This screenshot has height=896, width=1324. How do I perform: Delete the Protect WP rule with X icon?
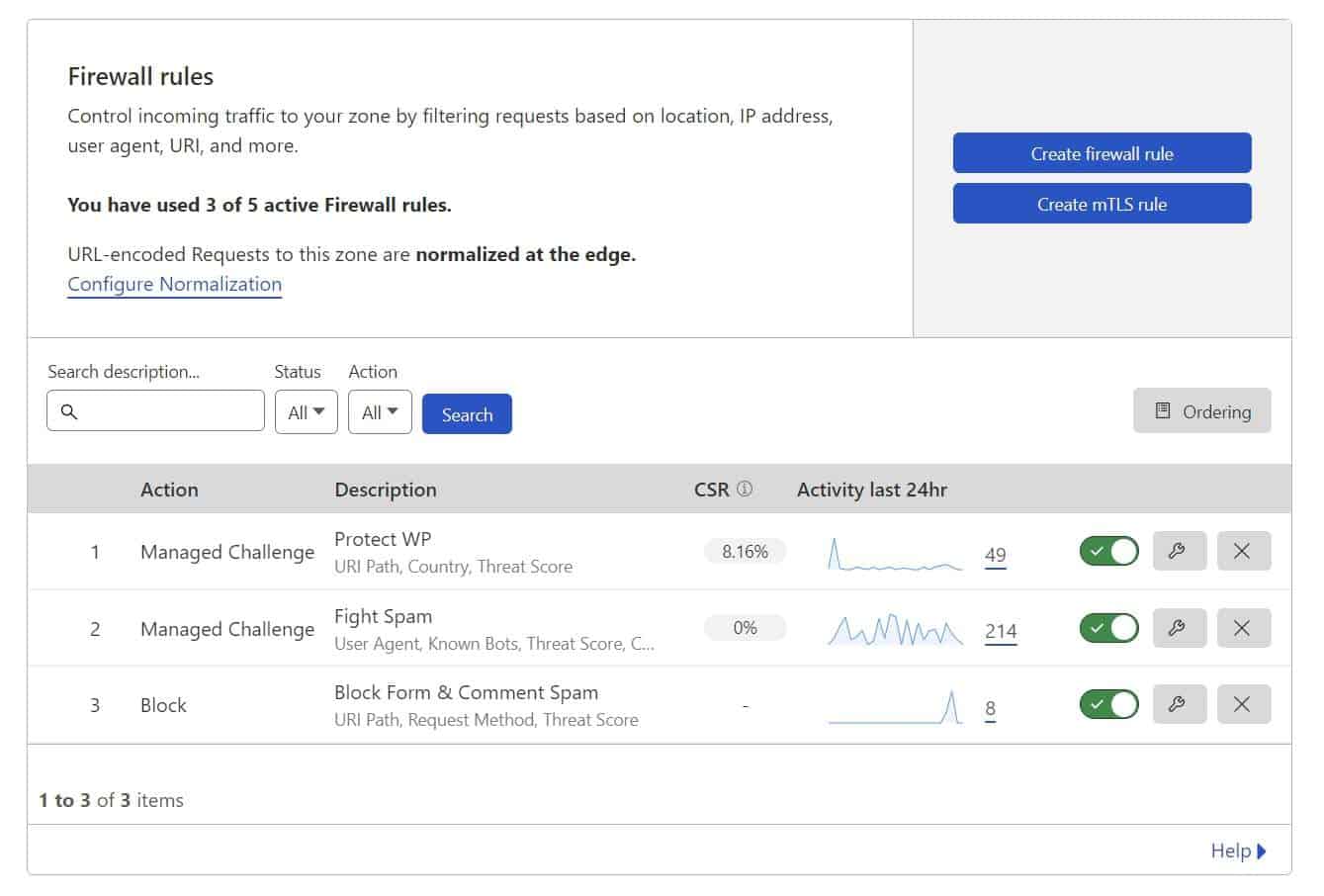pyautogui.click(x=1243, y=551)
